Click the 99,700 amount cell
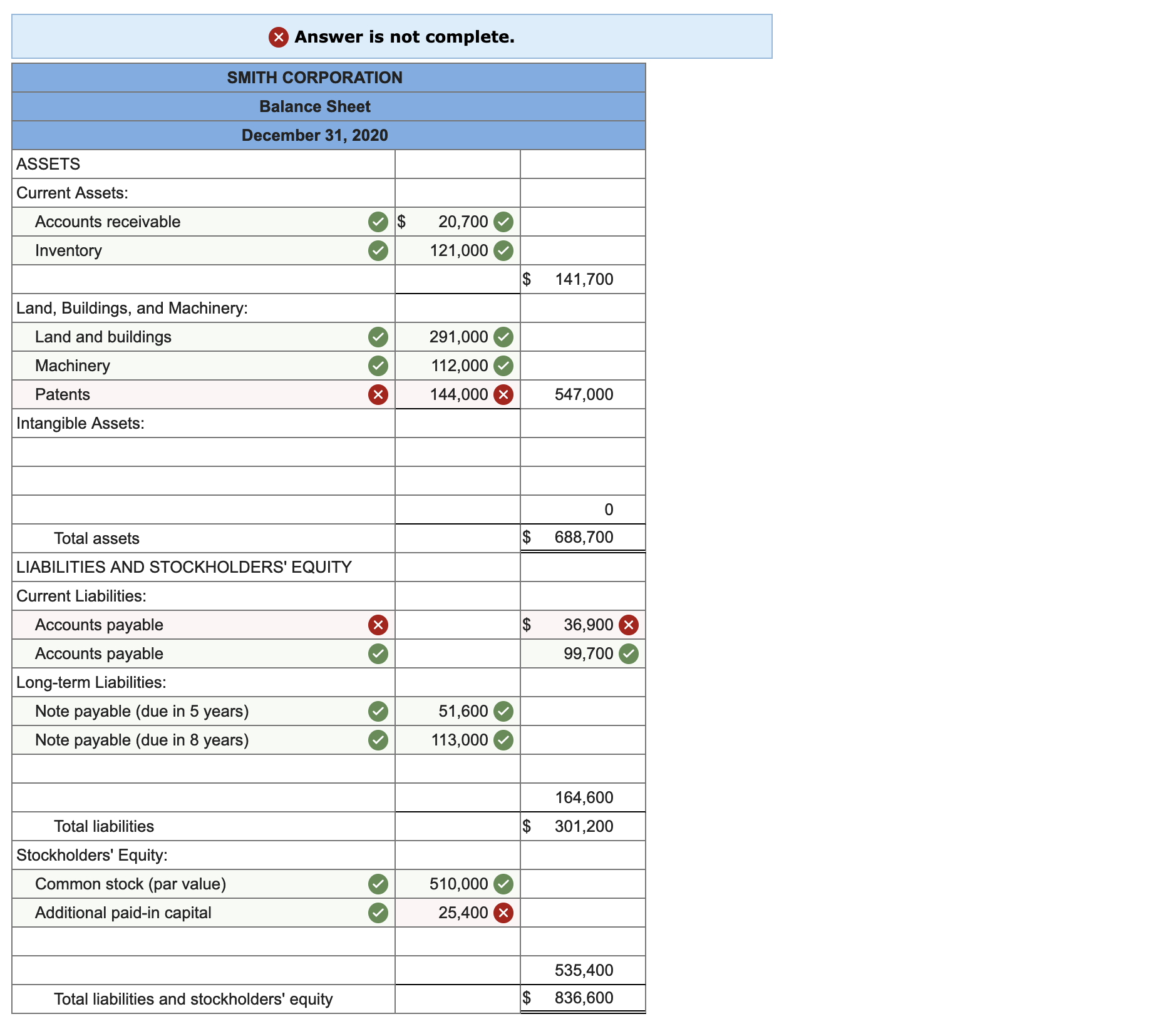Image resolution: width=1176 pixels, height=1019 pixels. pyautogui.click(x=583, y=653)
